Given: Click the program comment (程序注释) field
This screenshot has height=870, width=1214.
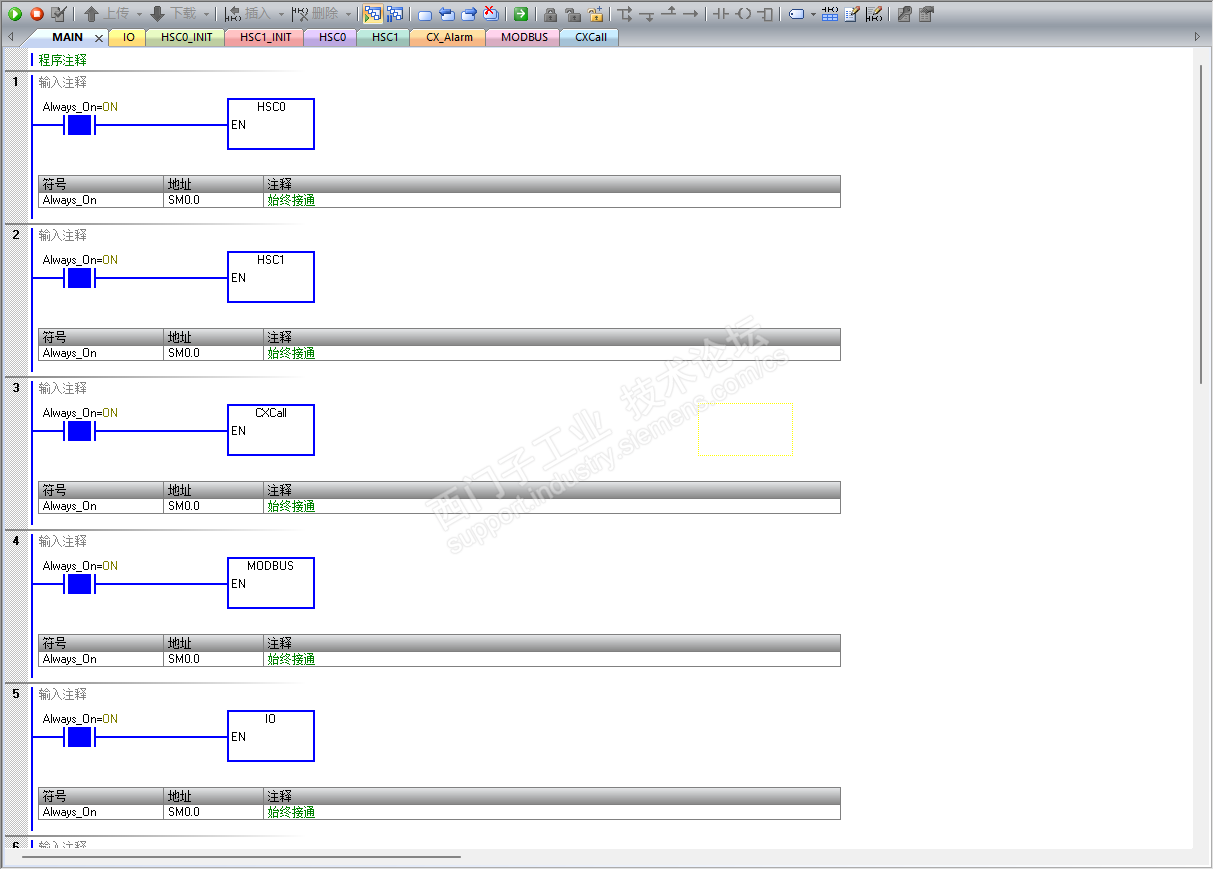Looking at the screenshot, I should pyautogui.click(x=63, y=60).
